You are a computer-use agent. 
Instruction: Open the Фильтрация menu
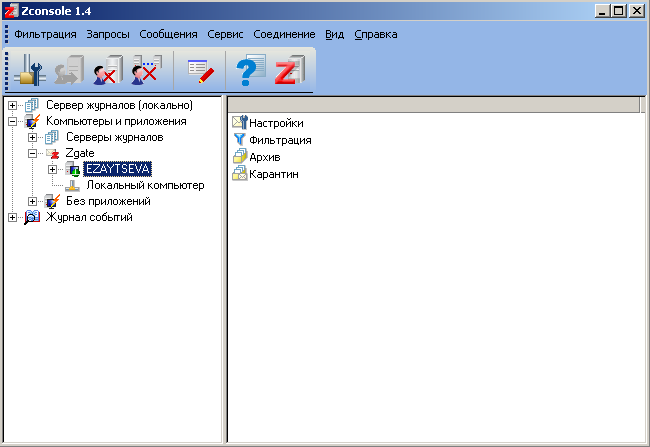coord(45,34)
